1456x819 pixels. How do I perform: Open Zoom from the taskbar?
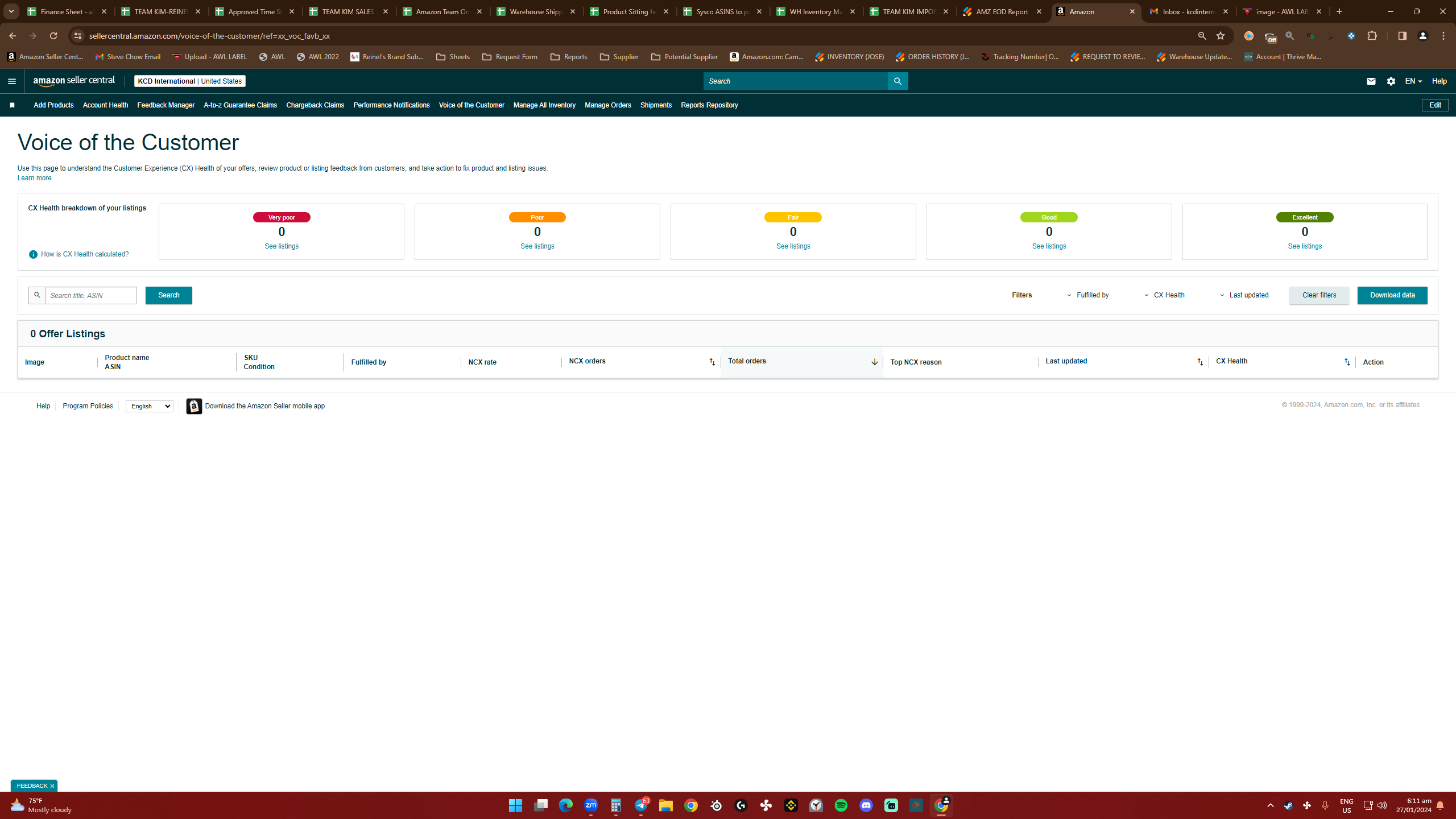[591, 805]
